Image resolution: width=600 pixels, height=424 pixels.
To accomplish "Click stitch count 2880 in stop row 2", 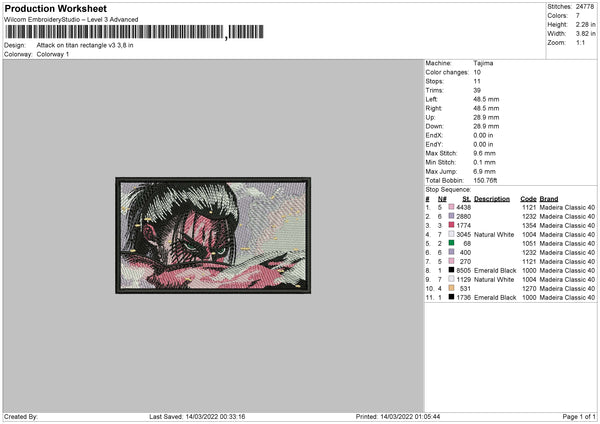I will tap(463, 217).
